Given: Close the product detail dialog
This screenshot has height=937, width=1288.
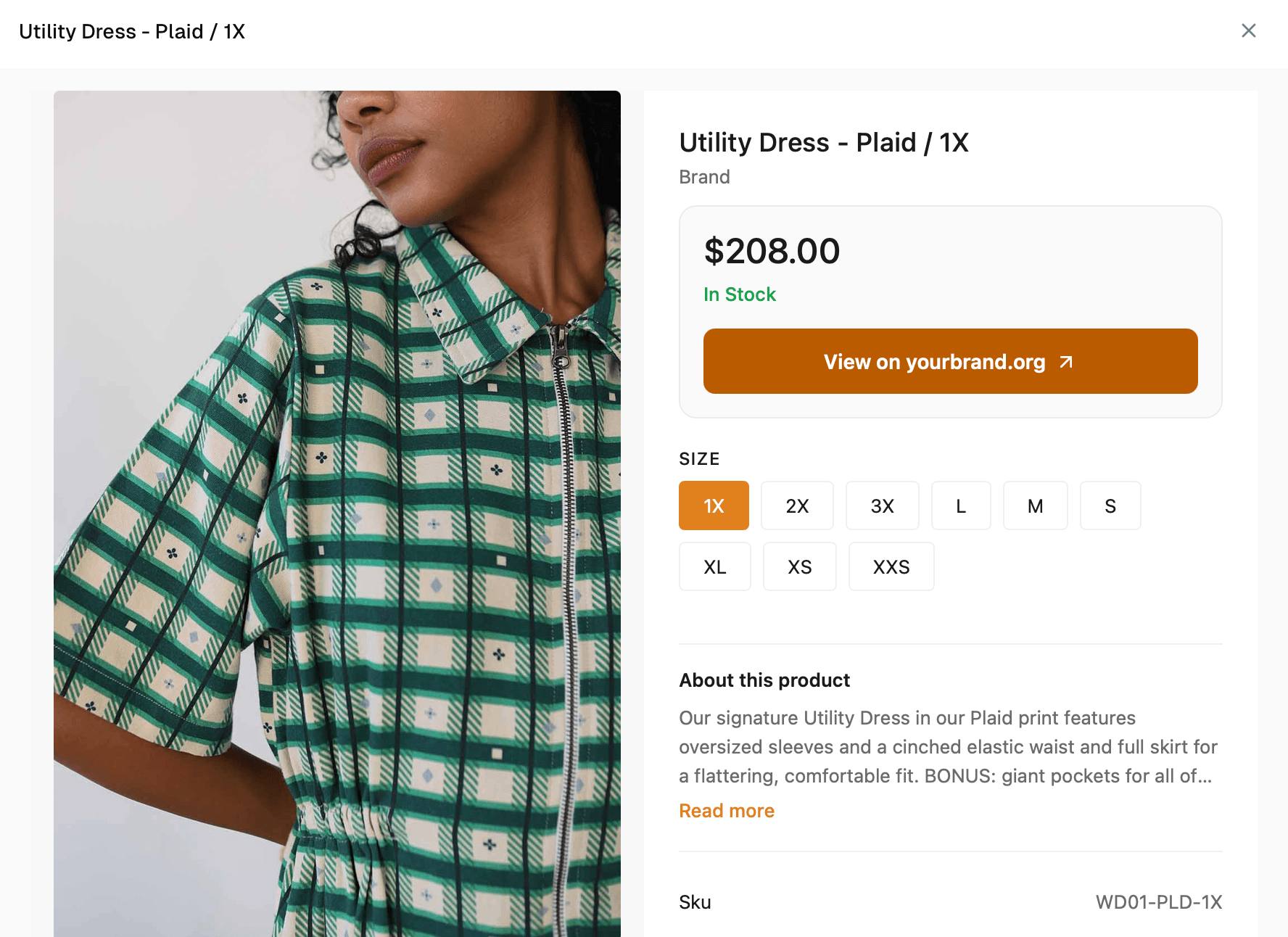Looking at the screenshot, I should (x=1248, y=30).
